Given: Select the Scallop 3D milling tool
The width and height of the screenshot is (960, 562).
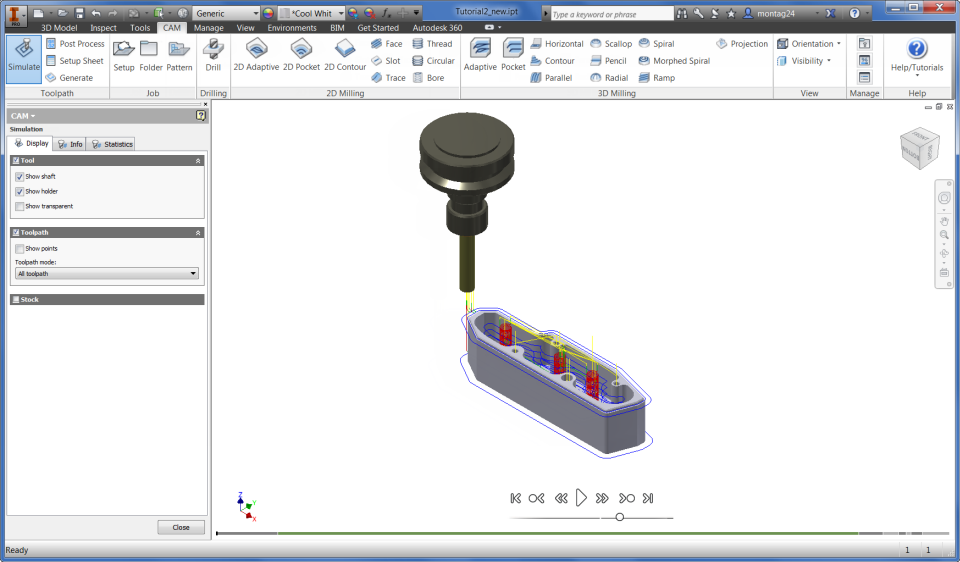Looking at the screenshot, I should pyautogui.click(x=611, y=43).
